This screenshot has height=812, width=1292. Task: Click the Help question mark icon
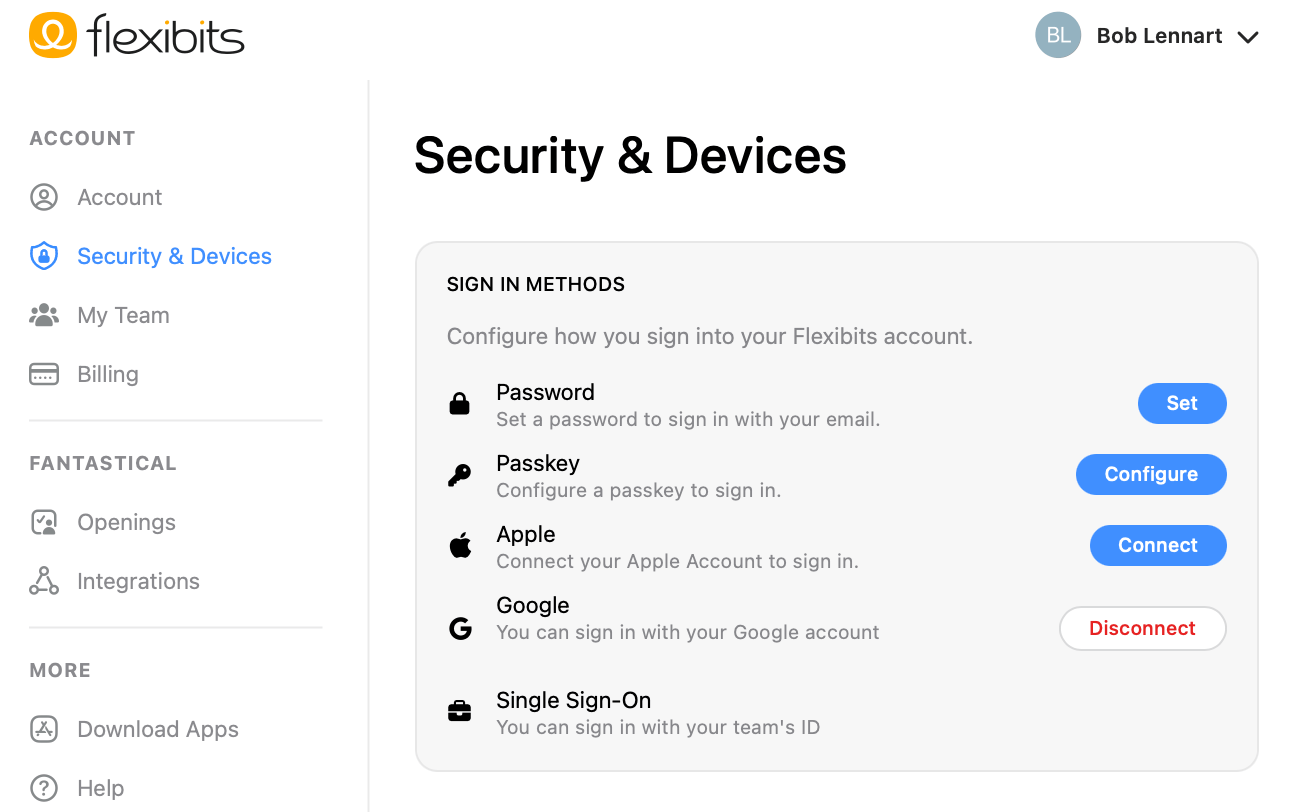[x=44, y=788]
